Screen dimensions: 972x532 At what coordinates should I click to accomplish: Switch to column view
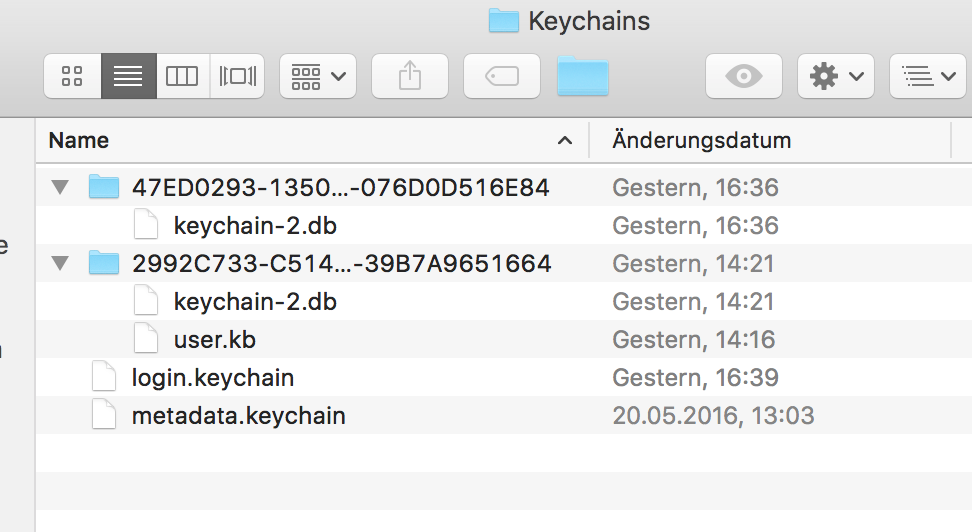[x=182, y=76]
